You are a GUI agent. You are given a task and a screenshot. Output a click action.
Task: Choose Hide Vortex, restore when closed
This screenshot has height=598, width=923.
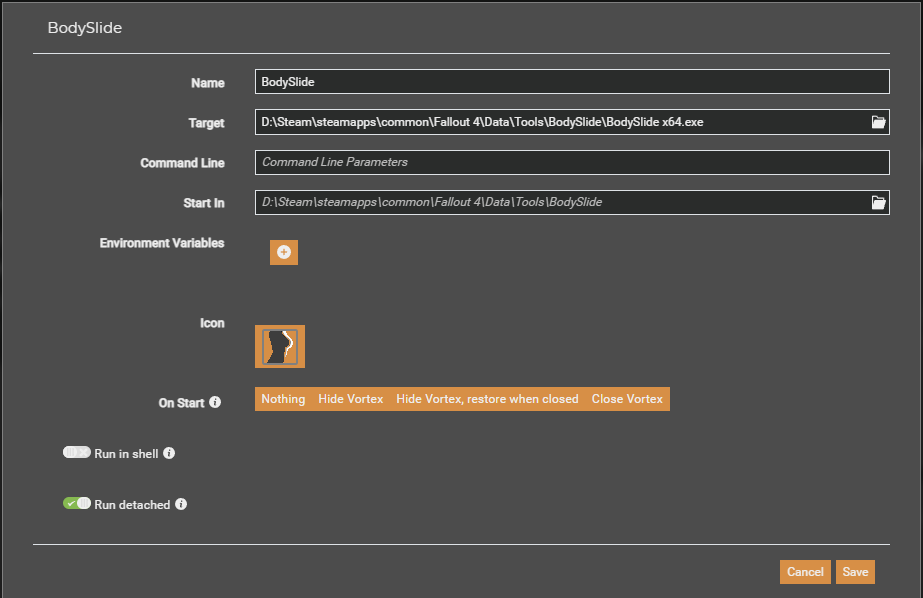pyautogui.click(x=487, y=399)
